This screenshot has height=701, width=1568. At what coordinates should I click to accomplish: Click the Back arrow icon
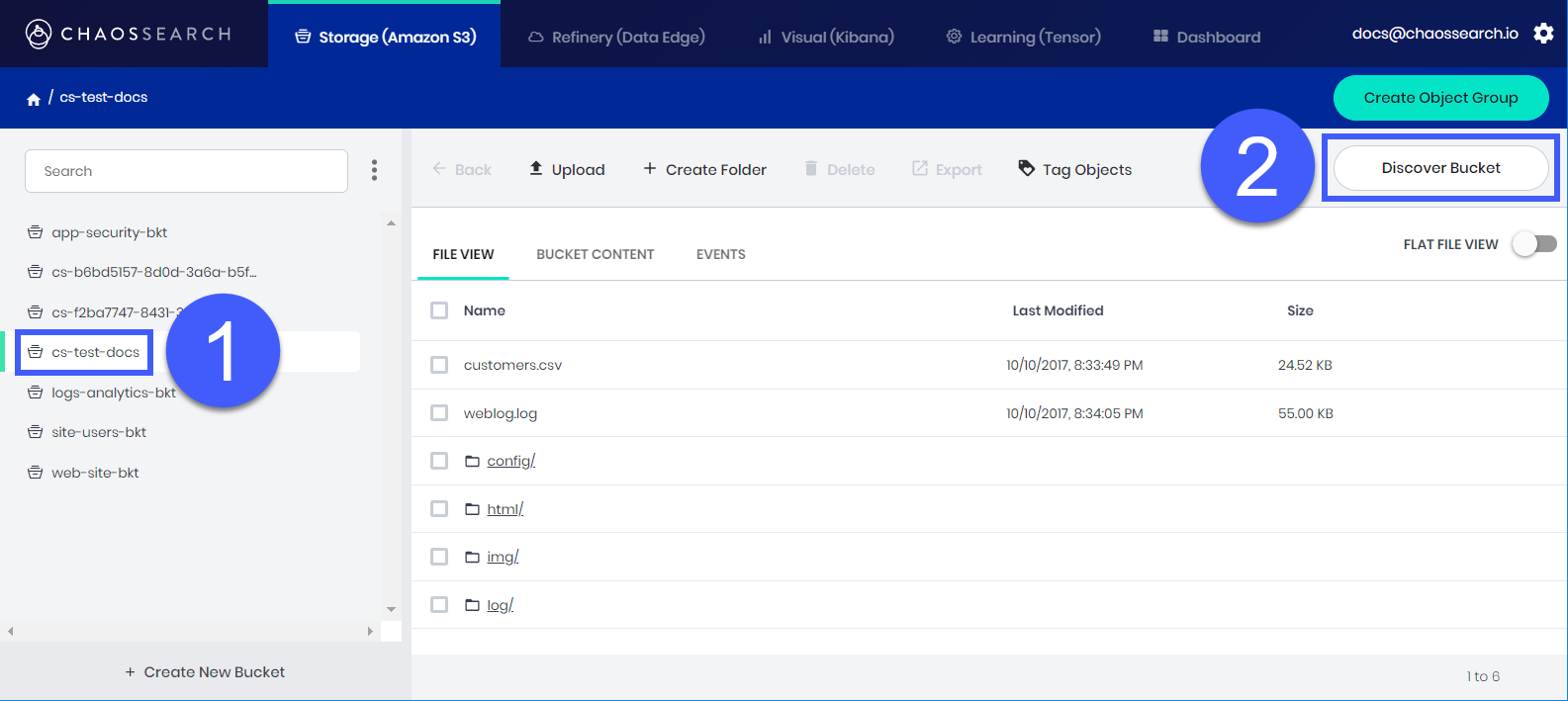coord(439,169)
